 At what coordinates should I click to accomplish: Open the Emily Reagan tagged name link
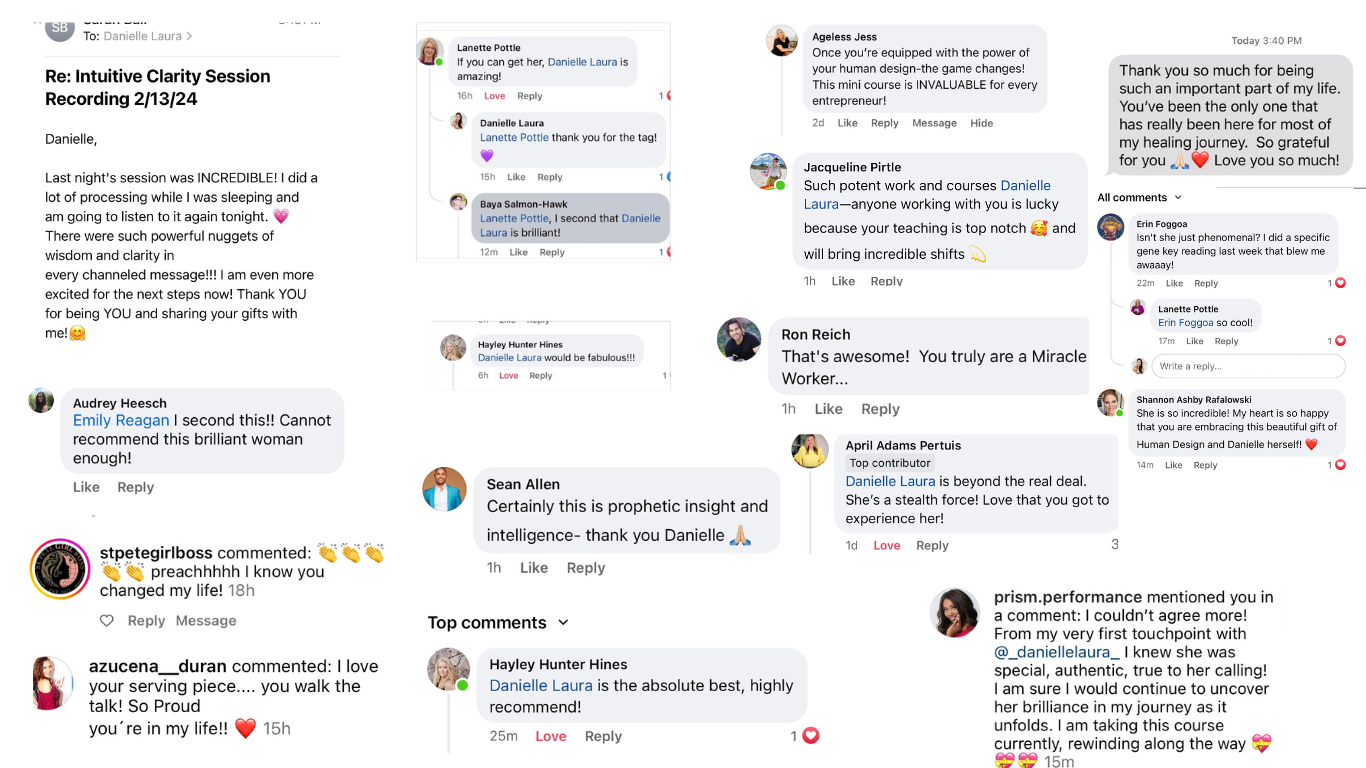[x=121, y=421]
